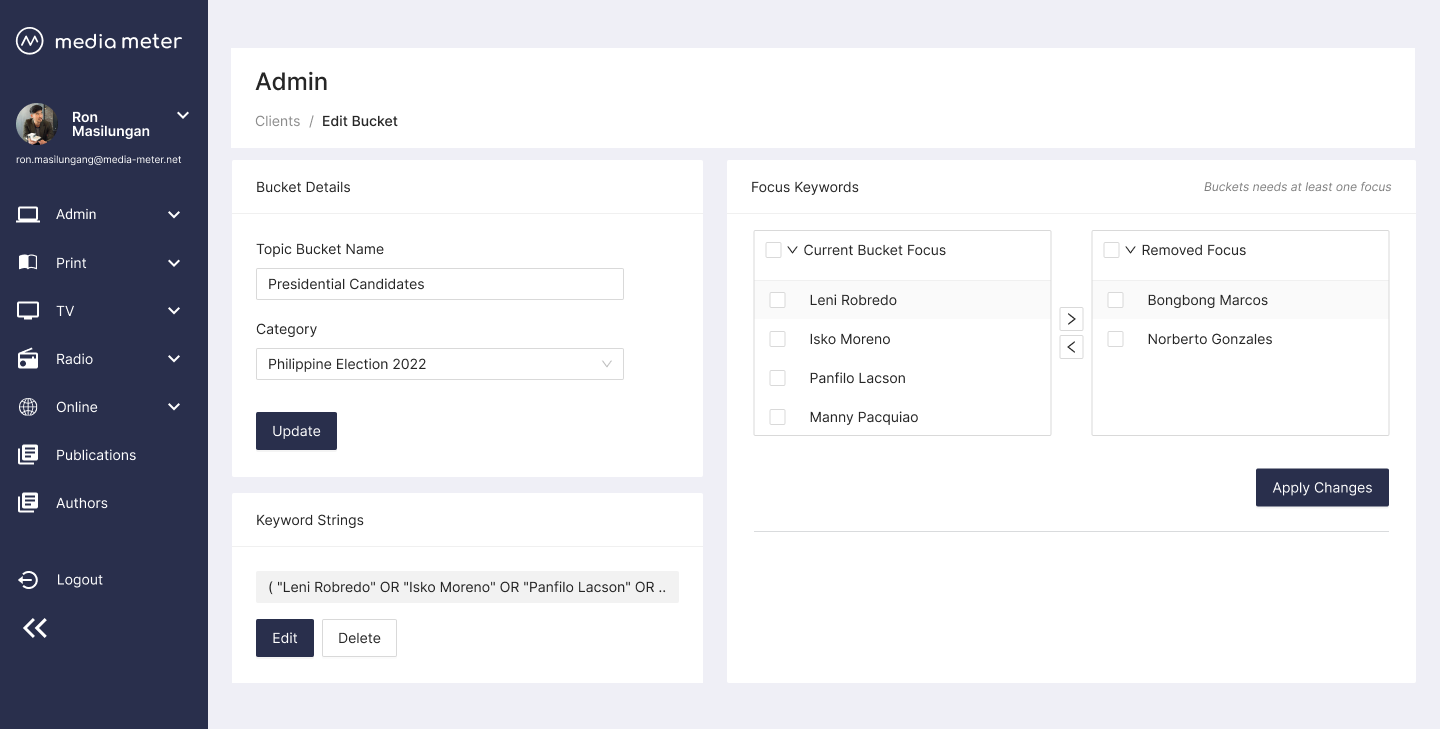Move selected focus back to Current list

(1071, 347)
